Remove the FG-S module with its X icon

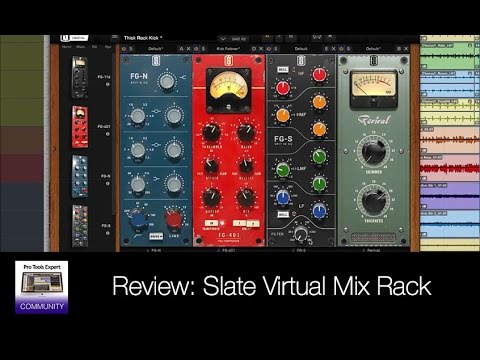[x=333, y=49]
